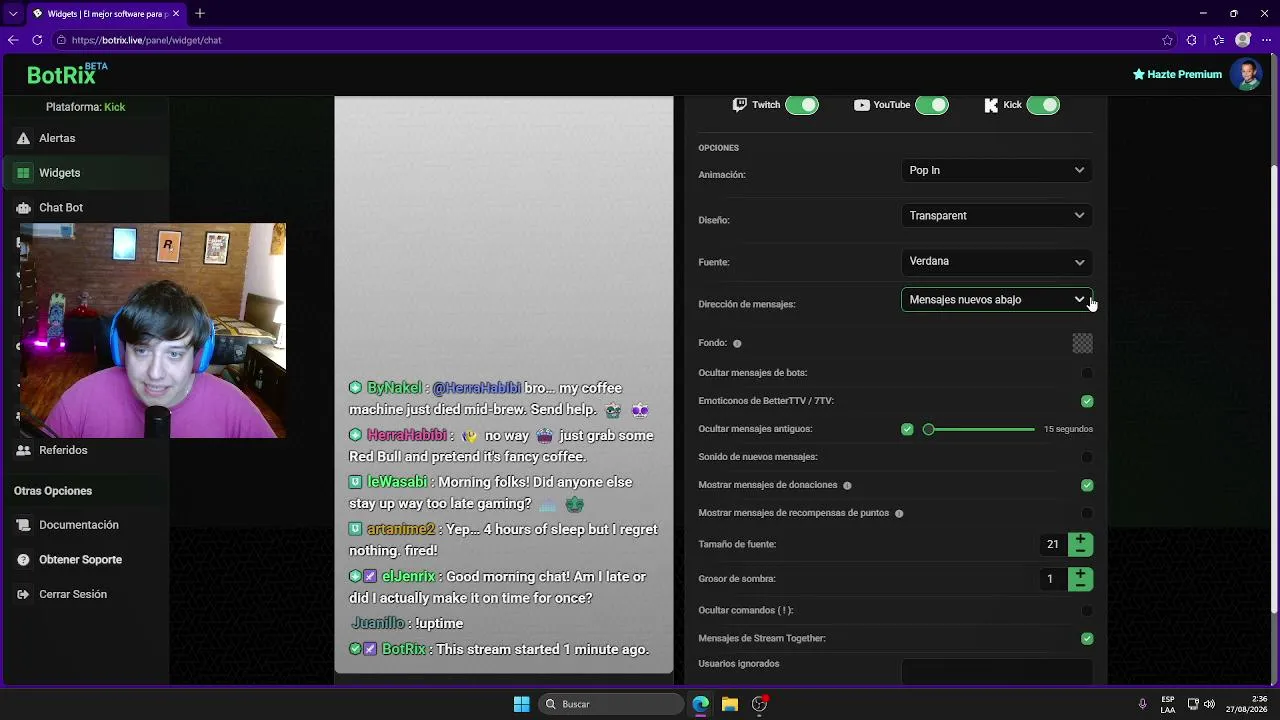Reload the page with the refresh icon
The image size is (1280, 720).
coord(37,40)
